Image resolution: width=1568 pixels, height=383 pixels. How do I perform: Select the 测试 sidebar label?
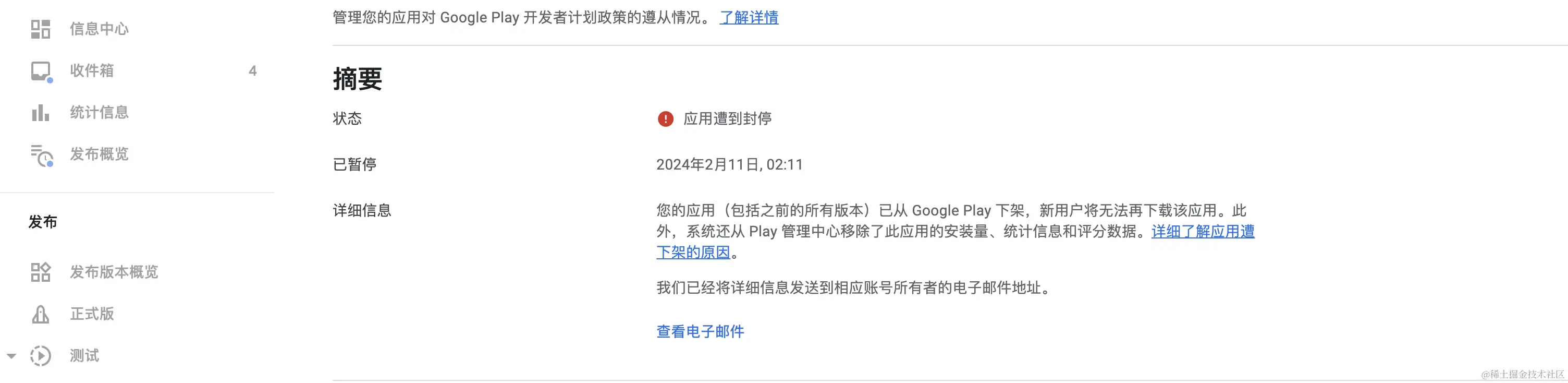(84, 355)
